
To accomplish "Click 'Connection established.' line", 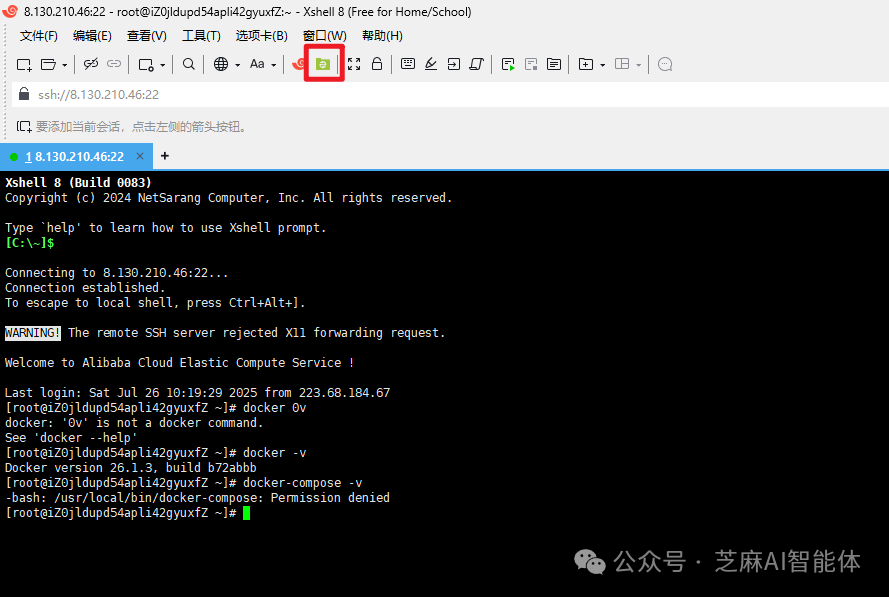I will pyautogui.click(x=85, y=288).
